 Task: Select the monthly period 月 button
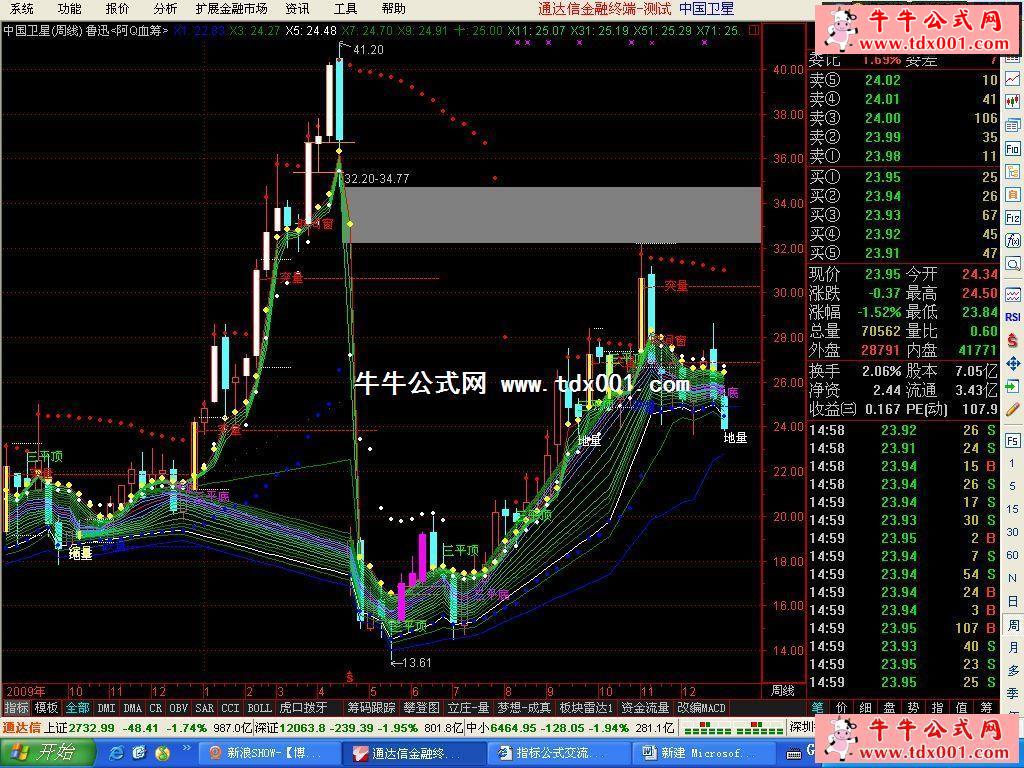pyautogui.click(x=1013, y=647)
